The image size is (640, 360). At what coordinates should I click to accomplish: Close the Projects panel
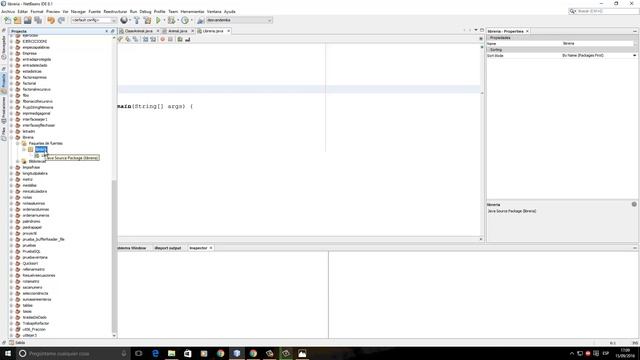pos(107,31)
